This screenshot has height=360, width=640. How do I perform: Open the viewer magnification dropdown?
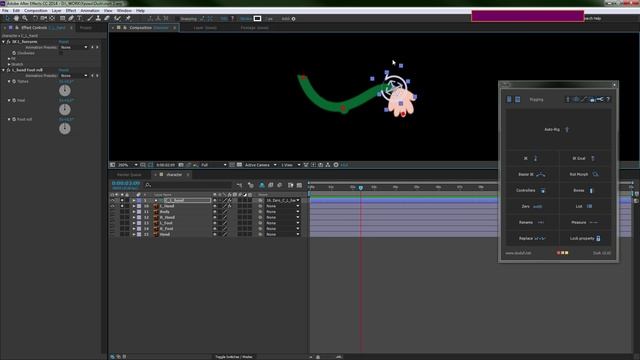click(x=128, y=165)
